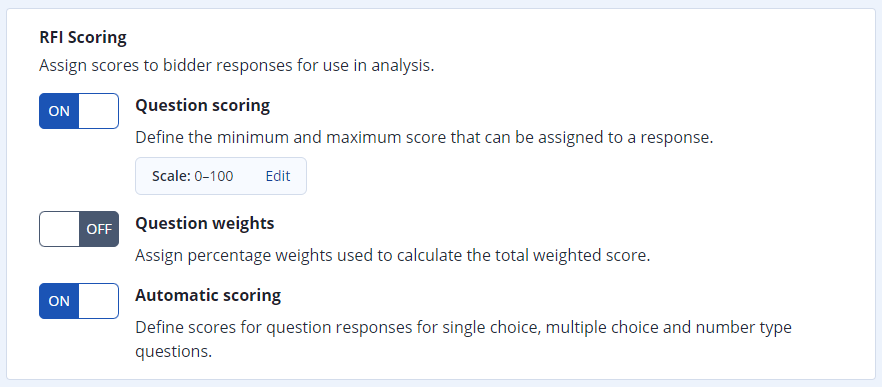Enable the Question weights toggle
The height and width of the screenshot is (387, 882).
[x=79, y=229]
